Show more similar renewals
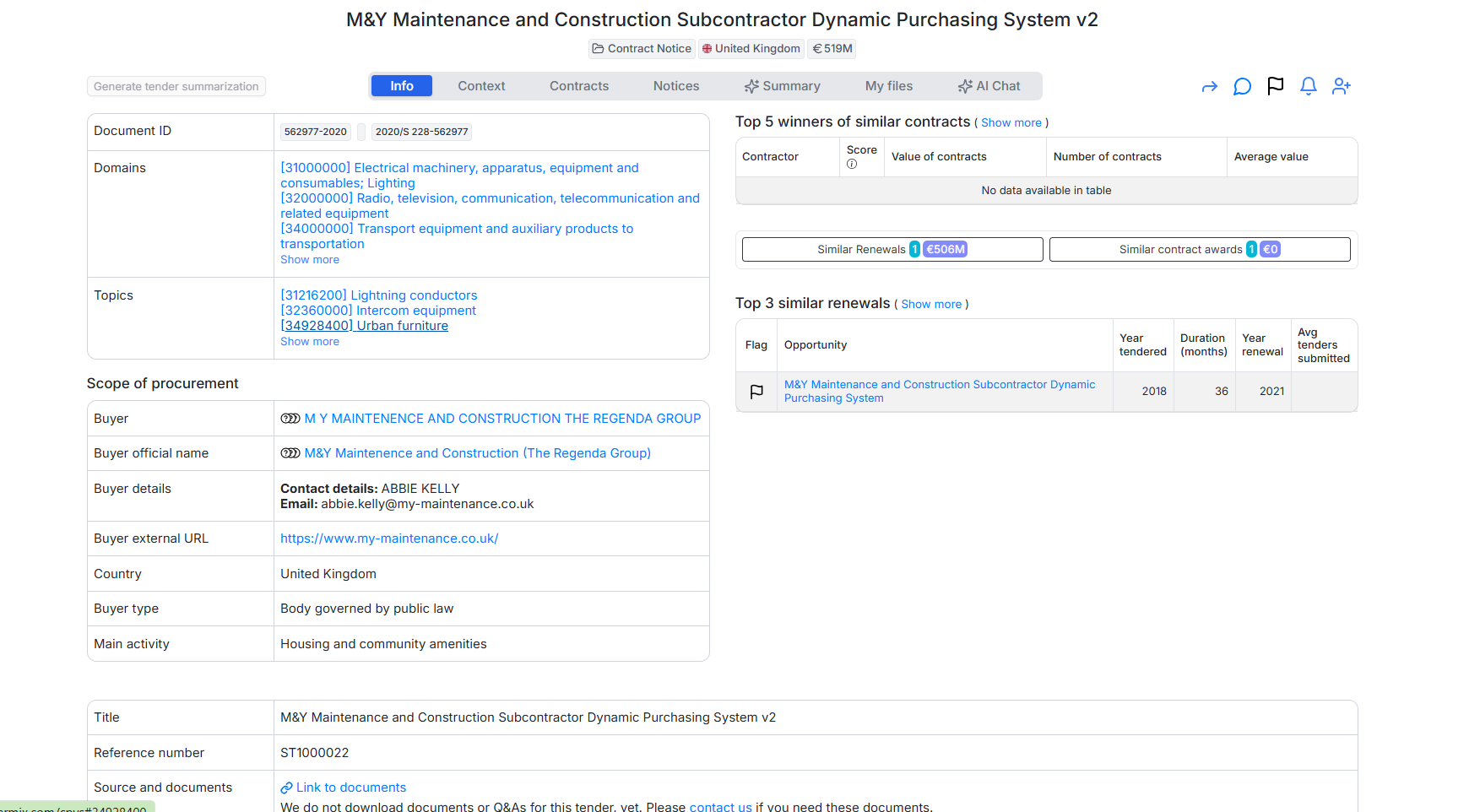 (931, 305)
